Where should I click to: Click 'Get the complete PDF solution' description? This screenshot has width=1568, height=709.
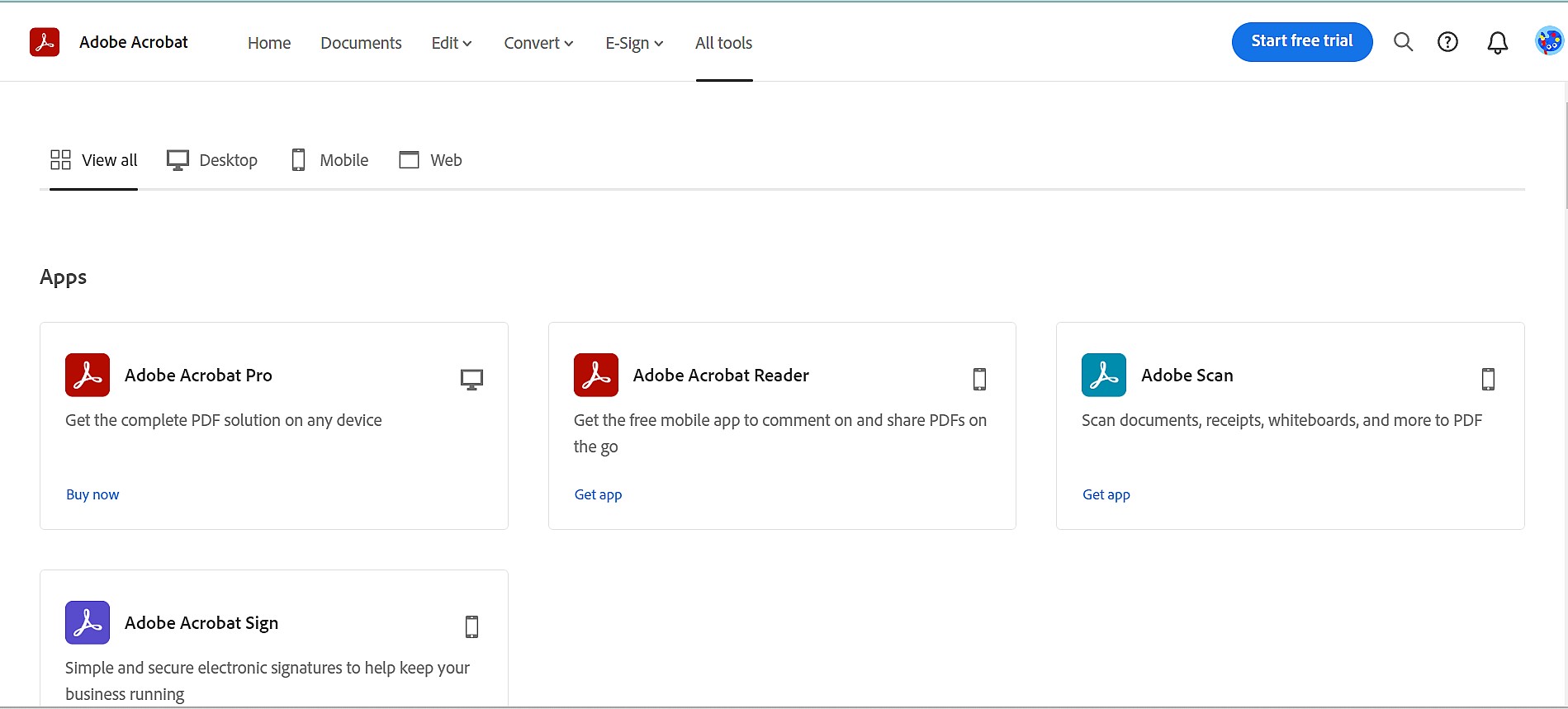[224, 420]
